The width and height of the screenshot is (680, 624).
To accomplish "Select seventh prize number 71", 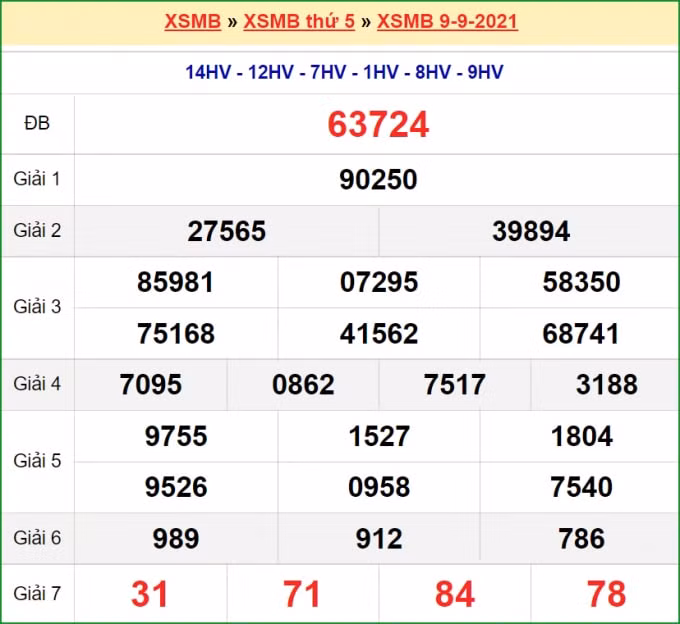I will click(x=302, y=594).
